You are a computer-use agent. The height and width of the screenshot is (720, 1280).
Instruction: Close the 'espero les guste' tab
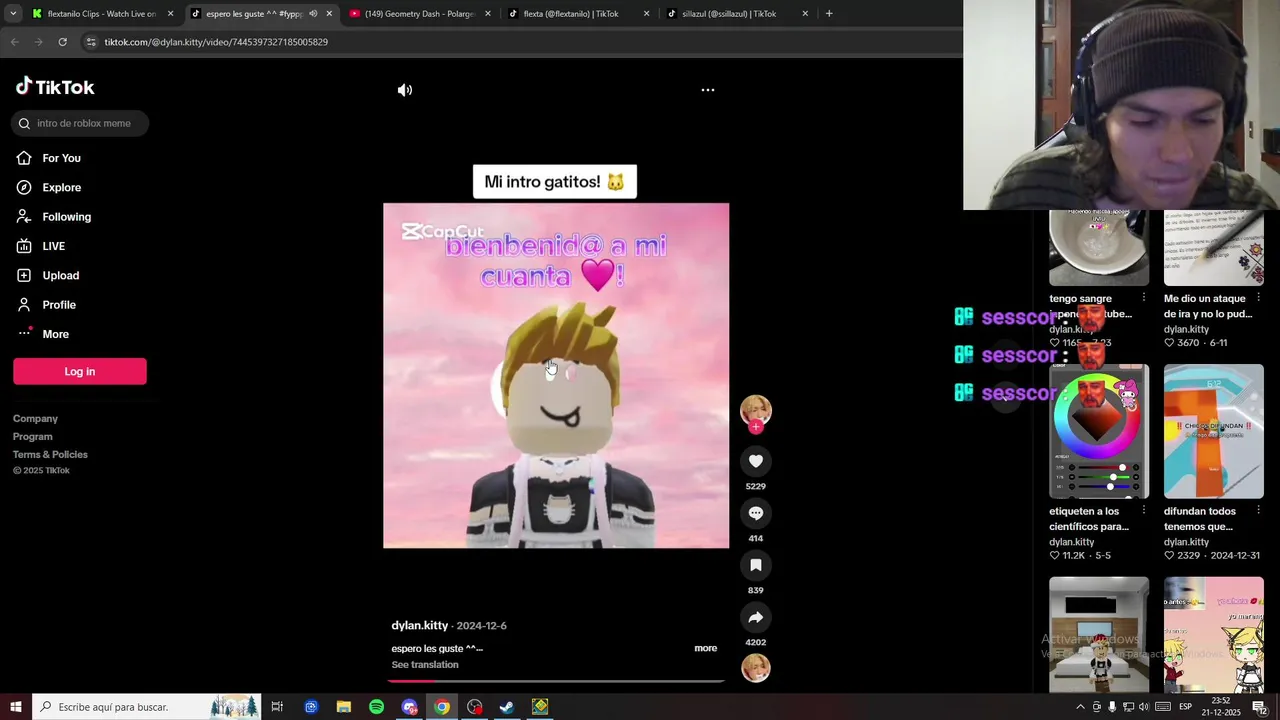329,14
